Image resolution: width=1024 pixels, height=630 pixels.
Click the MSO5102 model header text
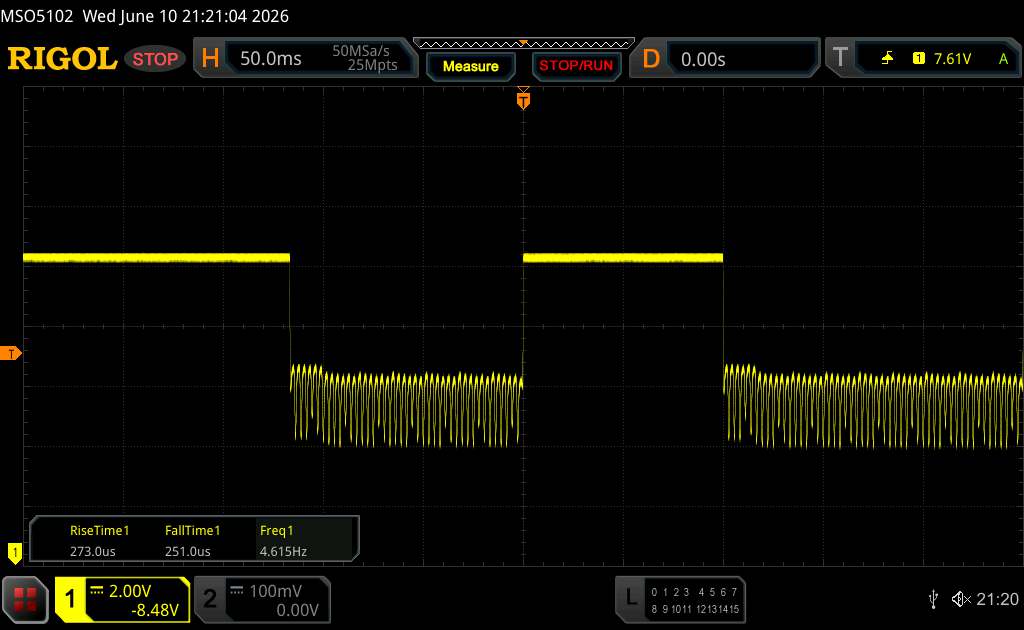tap(37, 16)
